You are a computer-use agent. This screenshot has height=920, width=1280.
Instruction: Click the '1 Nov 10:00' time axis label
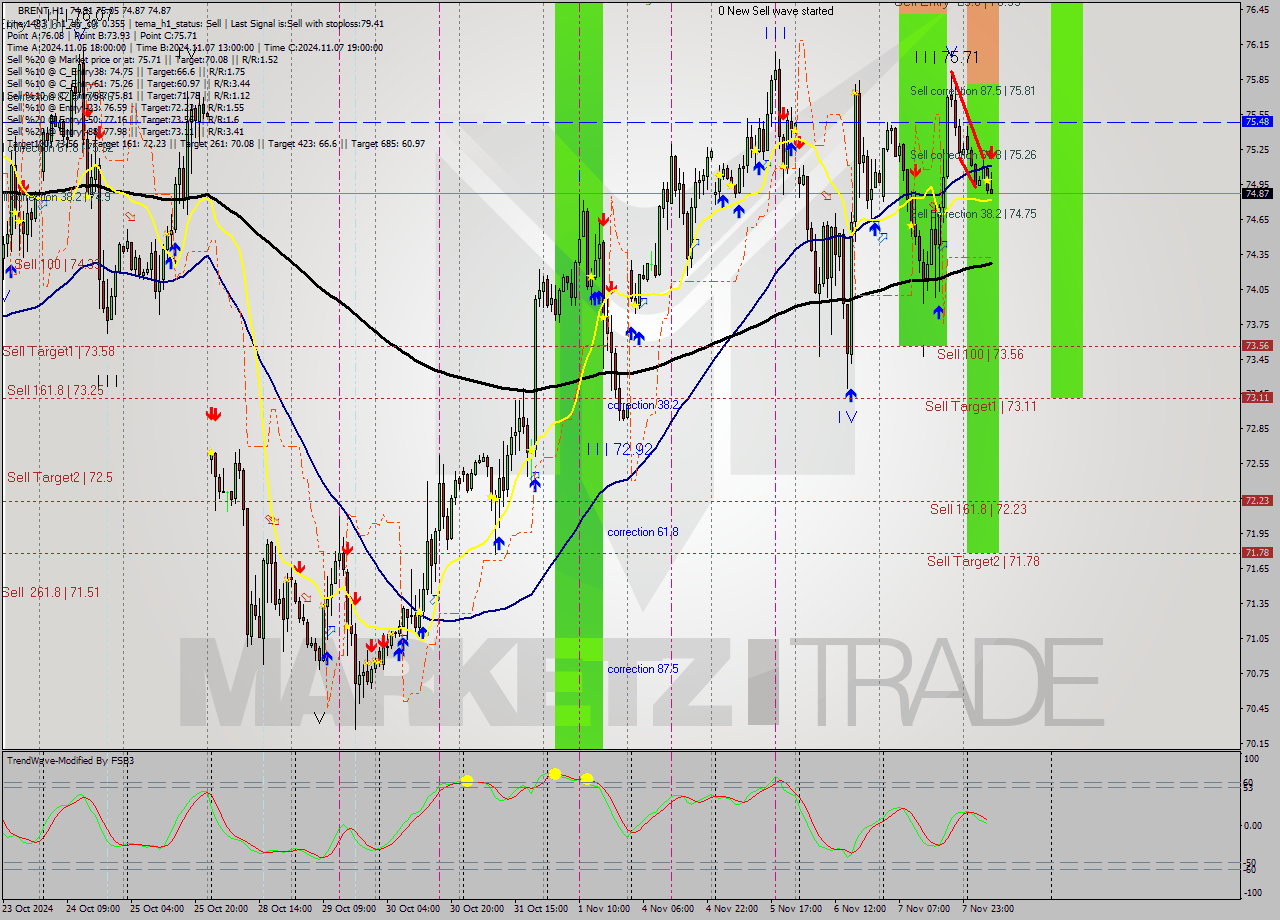click(603, 909)
